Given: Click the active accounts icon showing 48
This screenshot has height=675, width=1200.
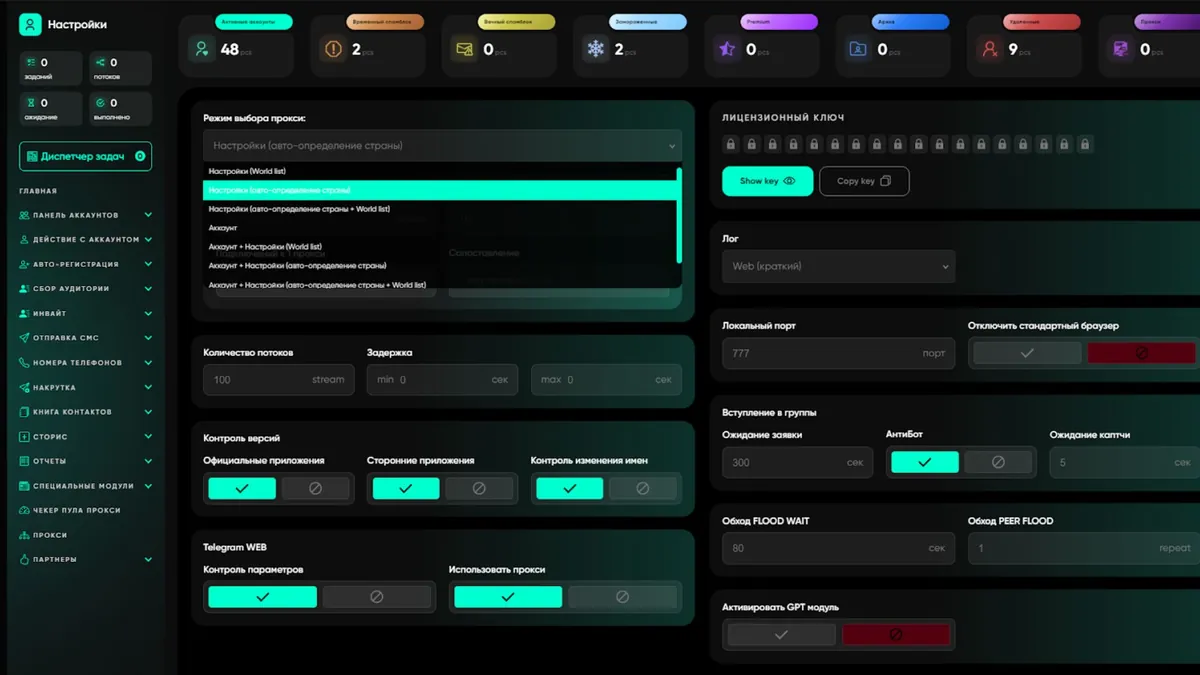Looking at the screenshot, I should click(x=202, y=49).
